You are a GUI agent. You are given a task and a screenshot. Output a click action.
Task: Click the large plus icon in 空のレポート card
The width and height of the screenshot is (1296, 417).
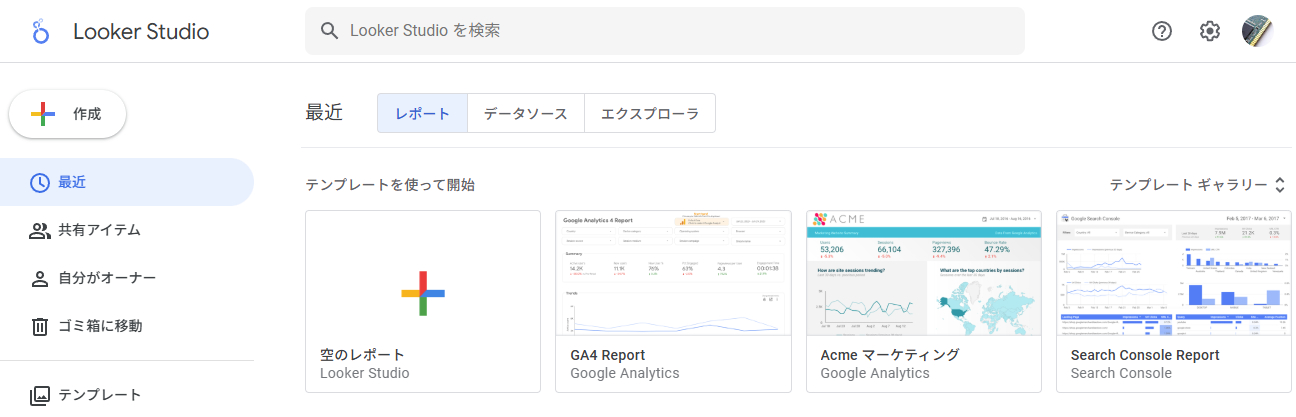pyautogui.click(x=423, y=293)
